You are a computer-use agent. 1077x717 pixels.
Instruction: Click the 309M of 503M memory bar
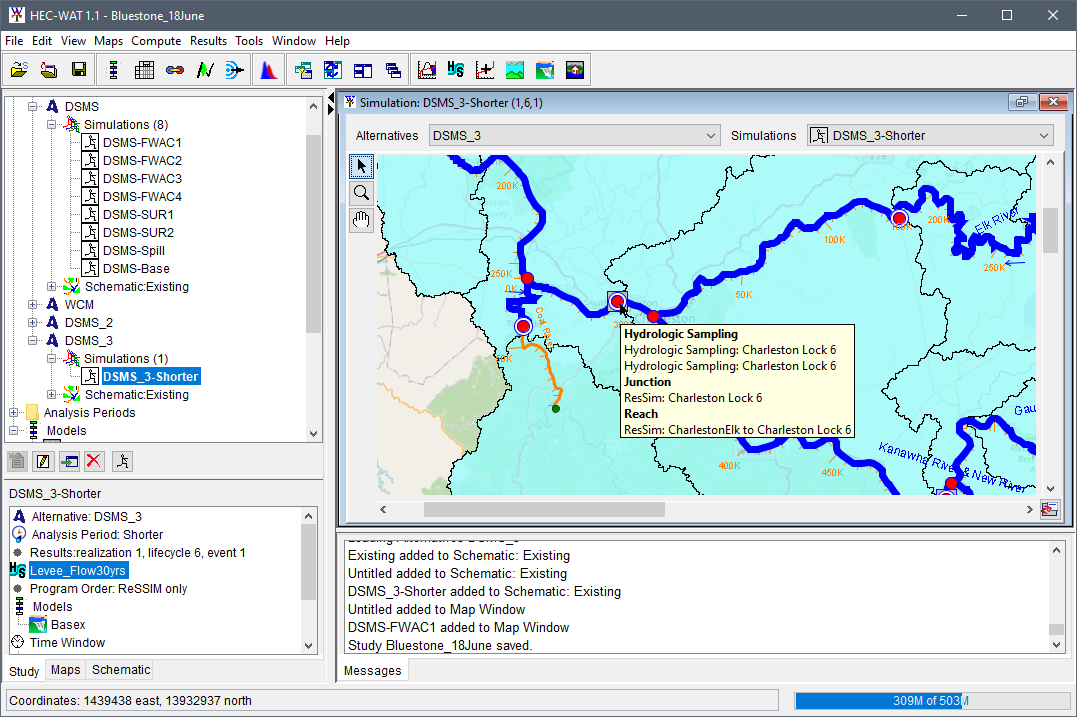pyautogui.click(x=933, y=700)
